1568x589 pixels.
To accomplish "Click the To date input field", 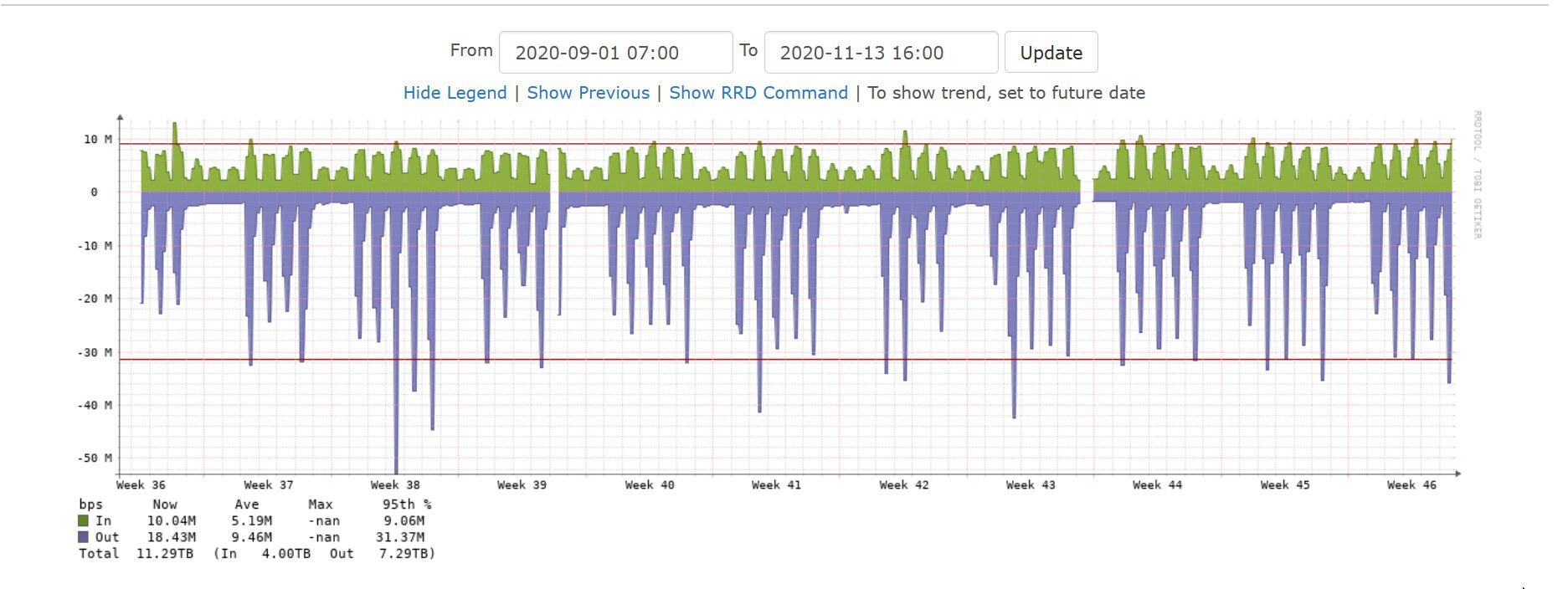I will coord(881,53).
